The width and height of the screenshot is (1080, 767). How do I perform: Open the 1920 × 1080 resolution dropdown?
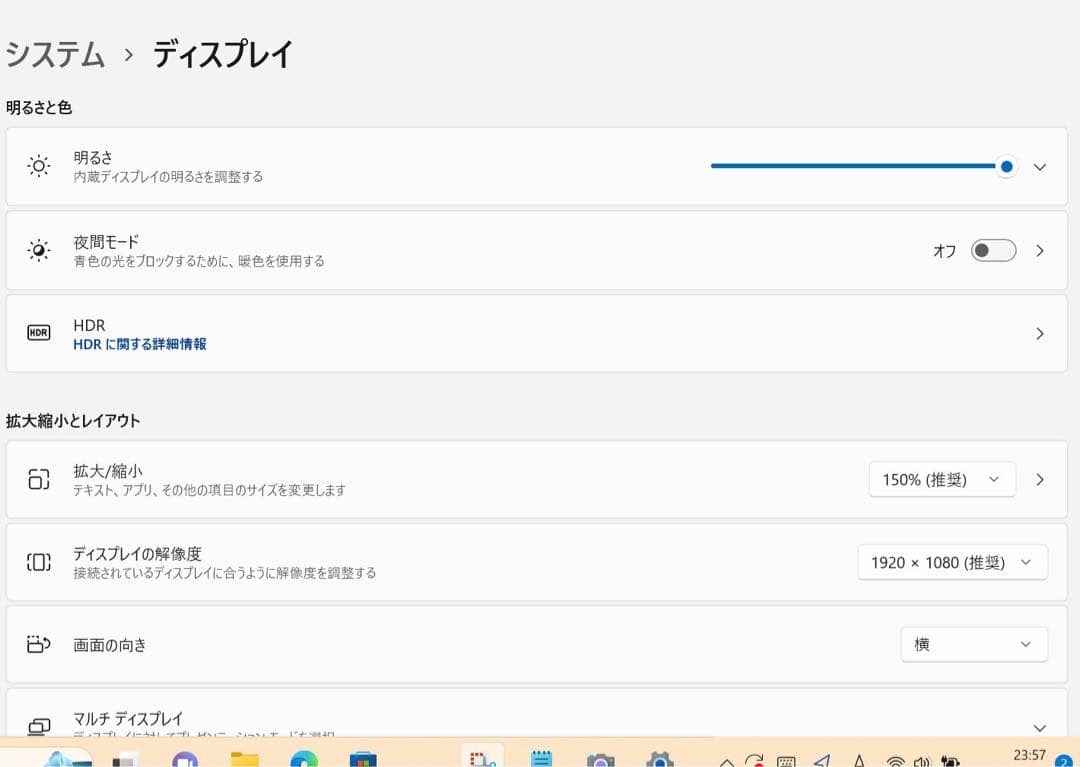pos(952,562)
